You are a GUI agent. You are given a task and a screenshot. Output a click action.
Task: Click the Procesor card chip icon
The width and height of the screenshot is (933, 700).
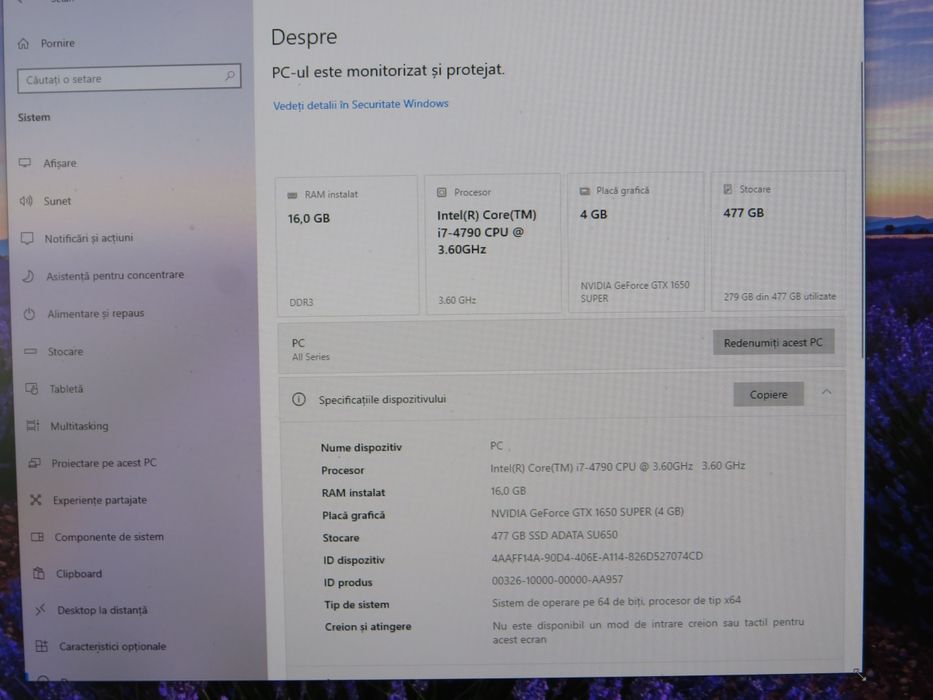442,192
